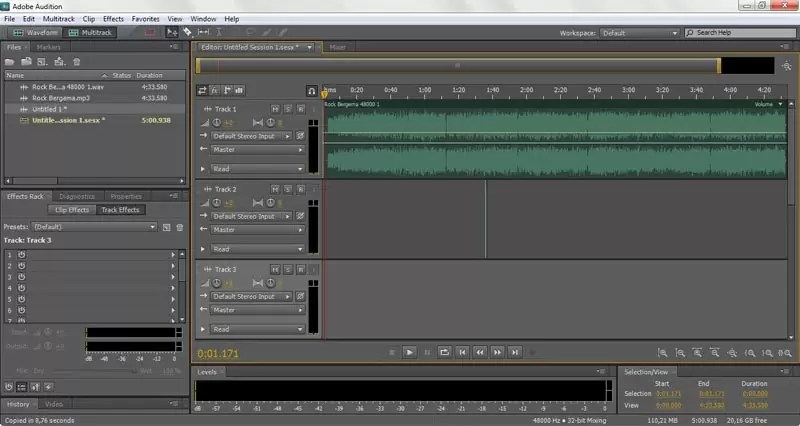
Task: Open the Favorites menu
Action: coord(145,18)
